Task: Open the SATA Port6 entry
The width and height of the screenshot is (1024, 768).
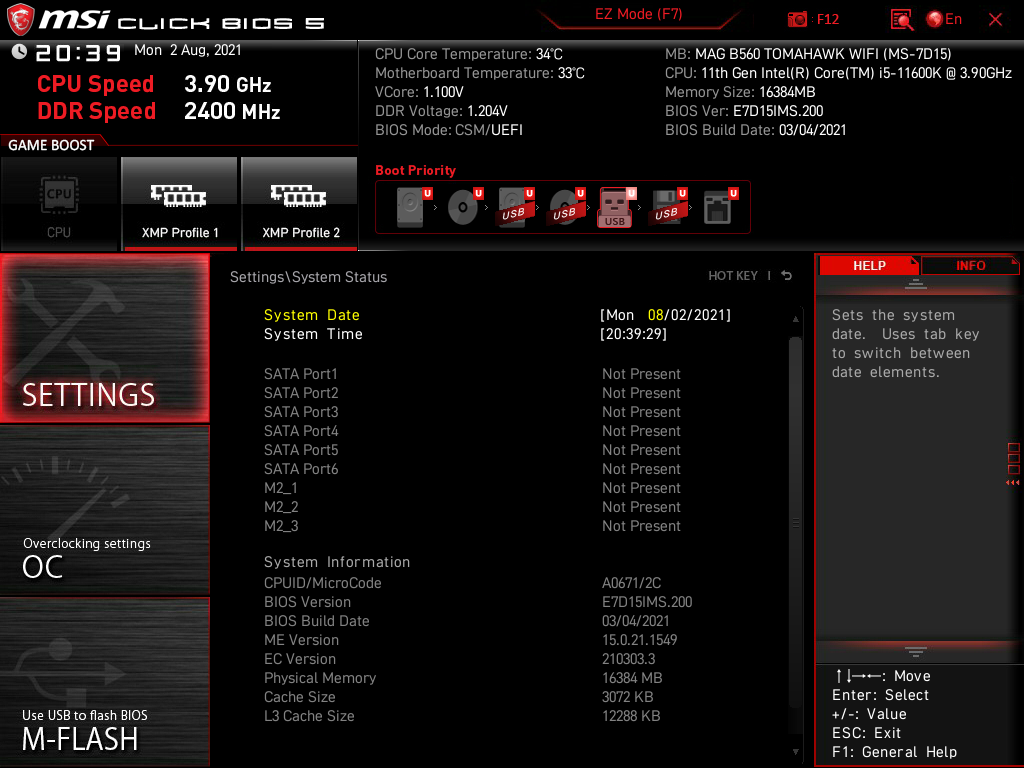Action: click(472, 469)
